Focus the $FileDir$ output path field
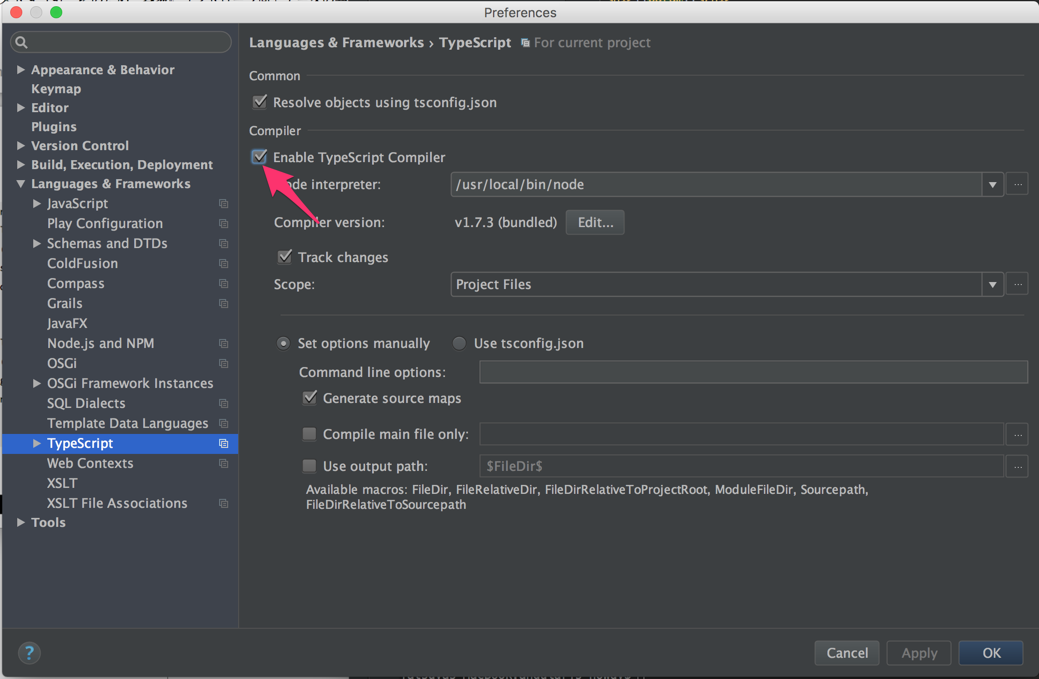The height and width of the screenshot is (679, 1039). tap(741, 466)
